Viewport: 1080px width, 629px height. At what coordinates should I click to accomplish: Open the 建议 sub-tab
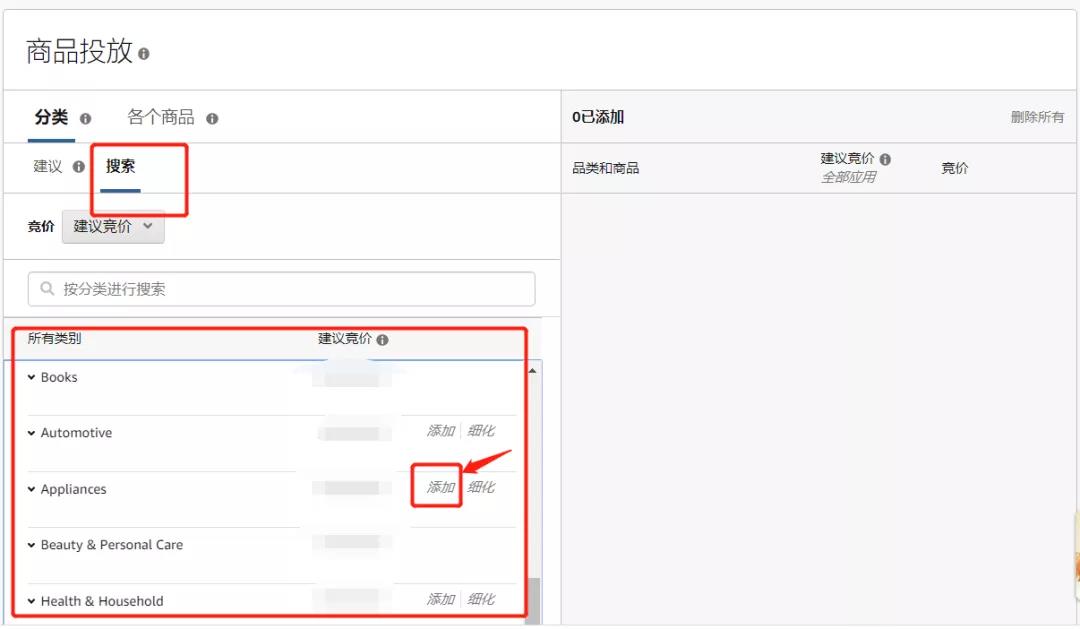tap(48, 167)
